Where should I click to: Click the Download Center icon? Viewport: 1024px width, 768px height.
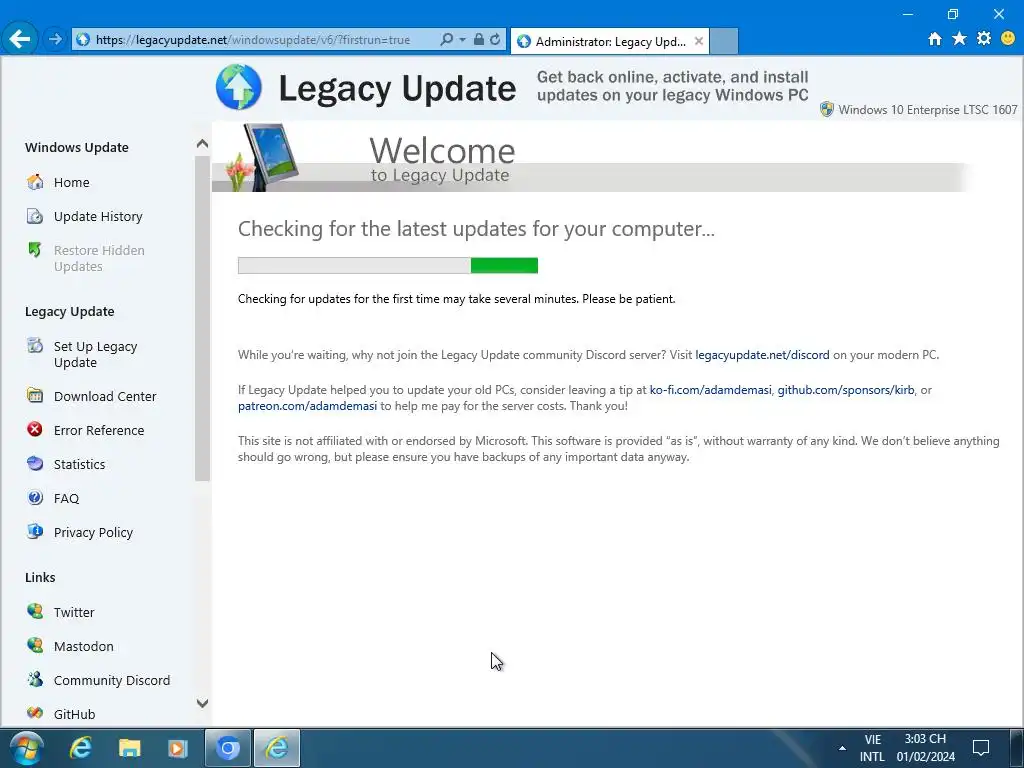coord(35,395)
